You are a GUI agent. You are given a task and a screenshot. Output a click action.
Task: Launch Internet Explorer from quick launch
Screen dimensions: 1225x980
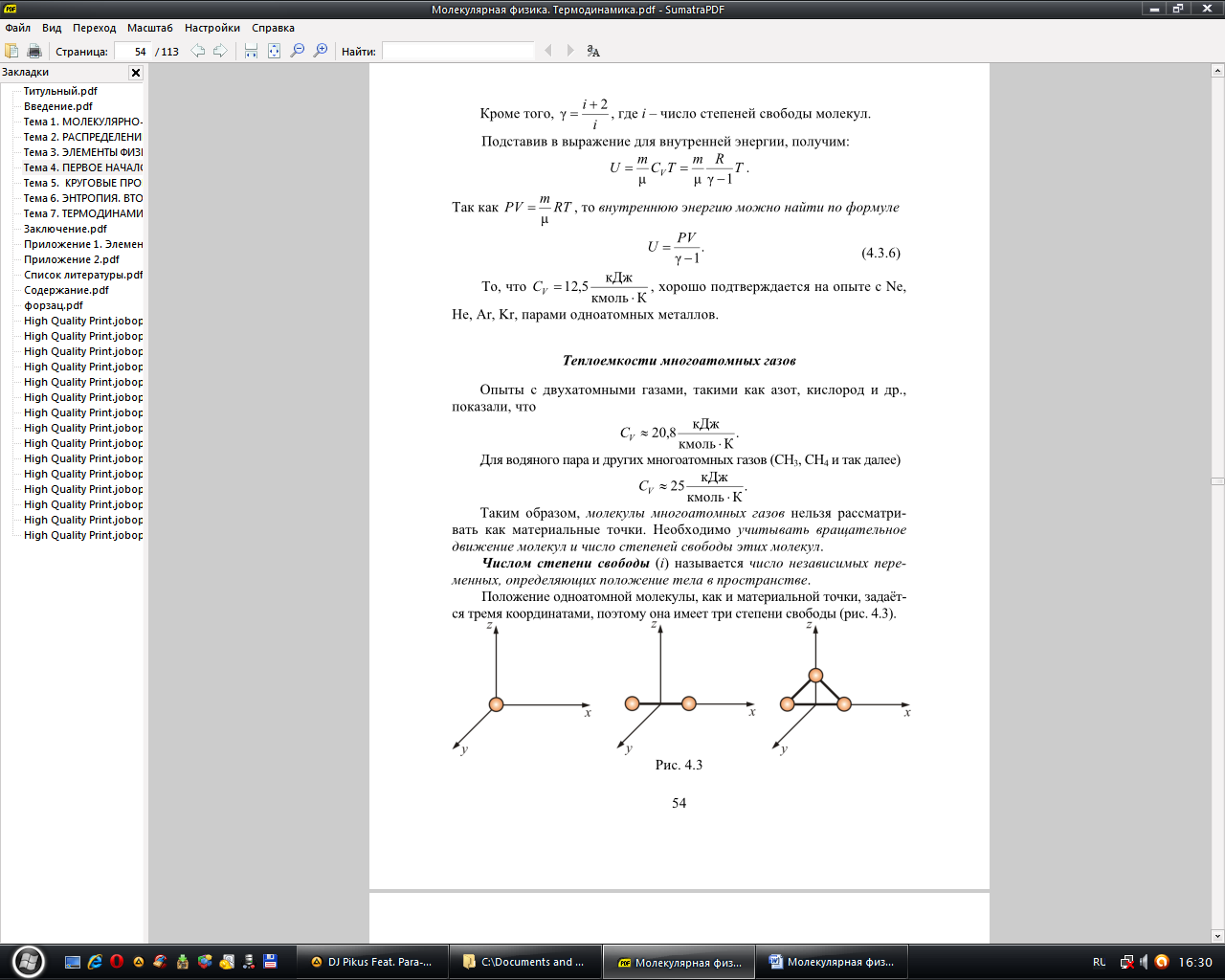(95, 962)
